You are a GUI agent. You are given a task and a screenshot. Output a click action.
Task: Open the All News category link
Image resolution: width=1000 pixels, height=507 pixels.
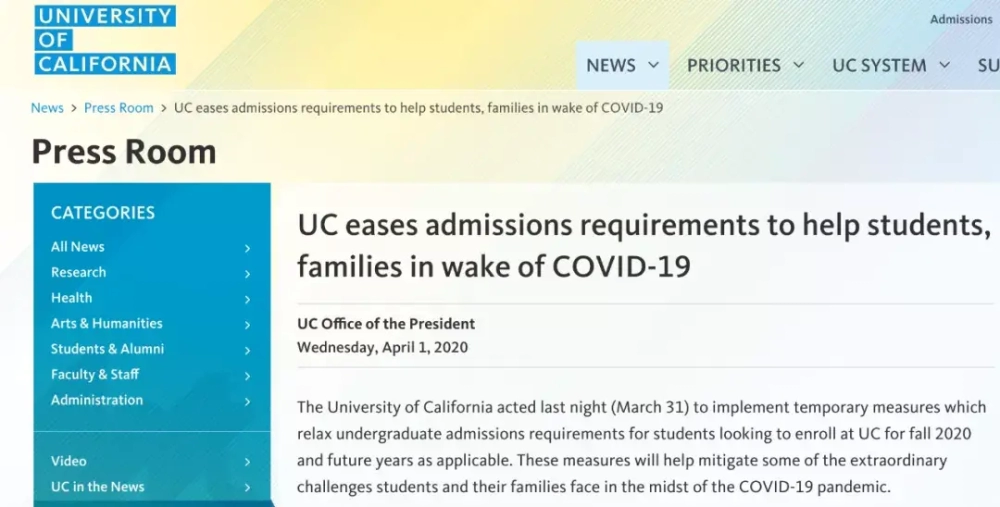pos(78,247)
